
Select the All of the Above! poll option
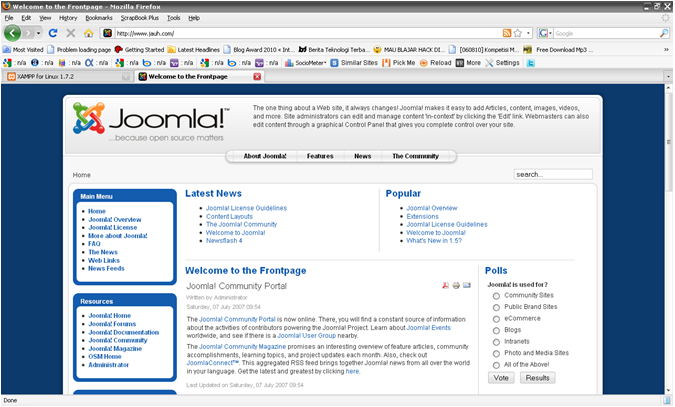496,365
